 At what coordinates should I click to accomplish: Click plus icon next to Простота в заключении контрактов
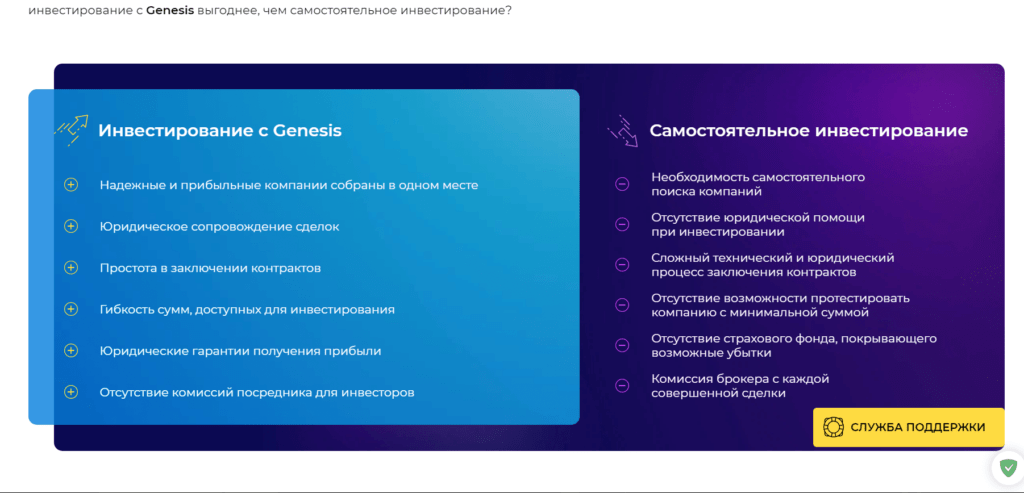click(71, 268)
